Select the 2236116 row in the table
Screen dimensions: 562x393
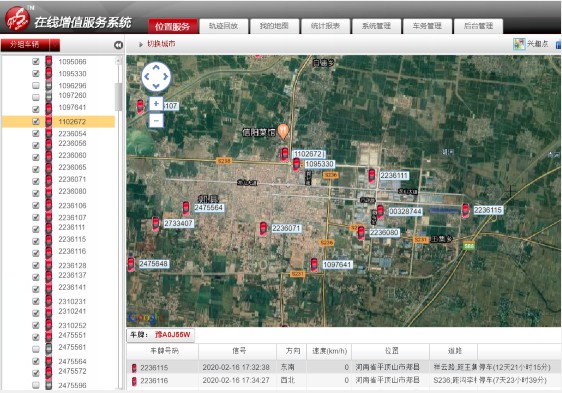[x=344, y=380]
